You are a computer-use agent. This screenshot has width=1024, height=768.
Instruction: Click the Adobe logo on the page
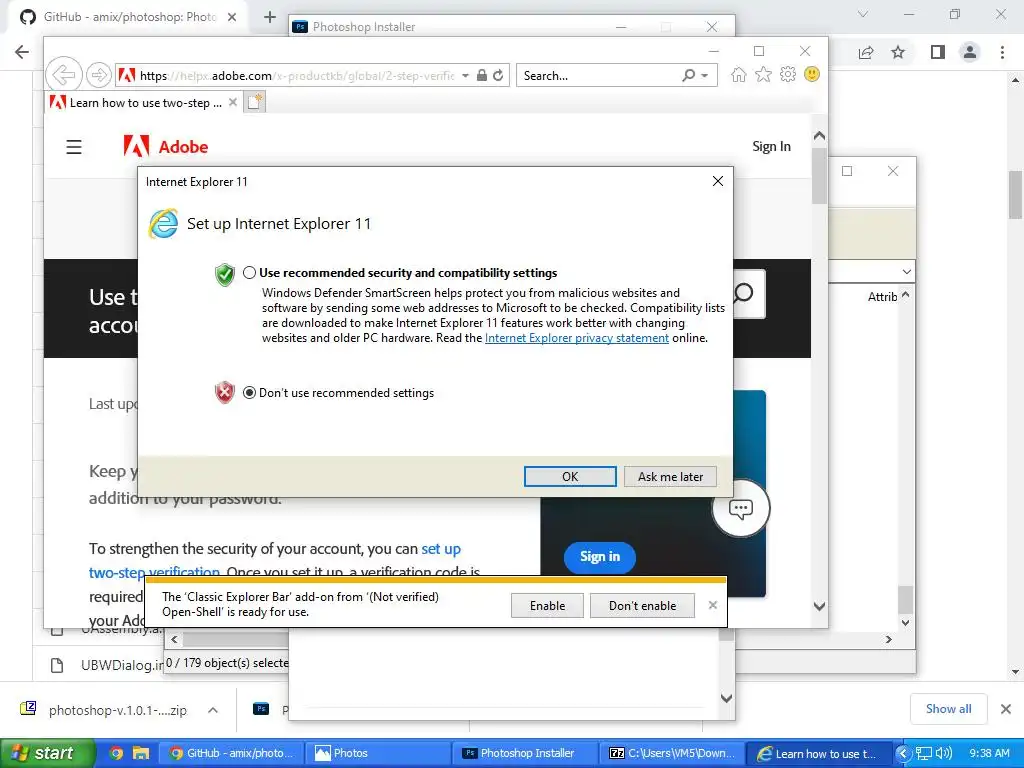(x=166, y=147)
